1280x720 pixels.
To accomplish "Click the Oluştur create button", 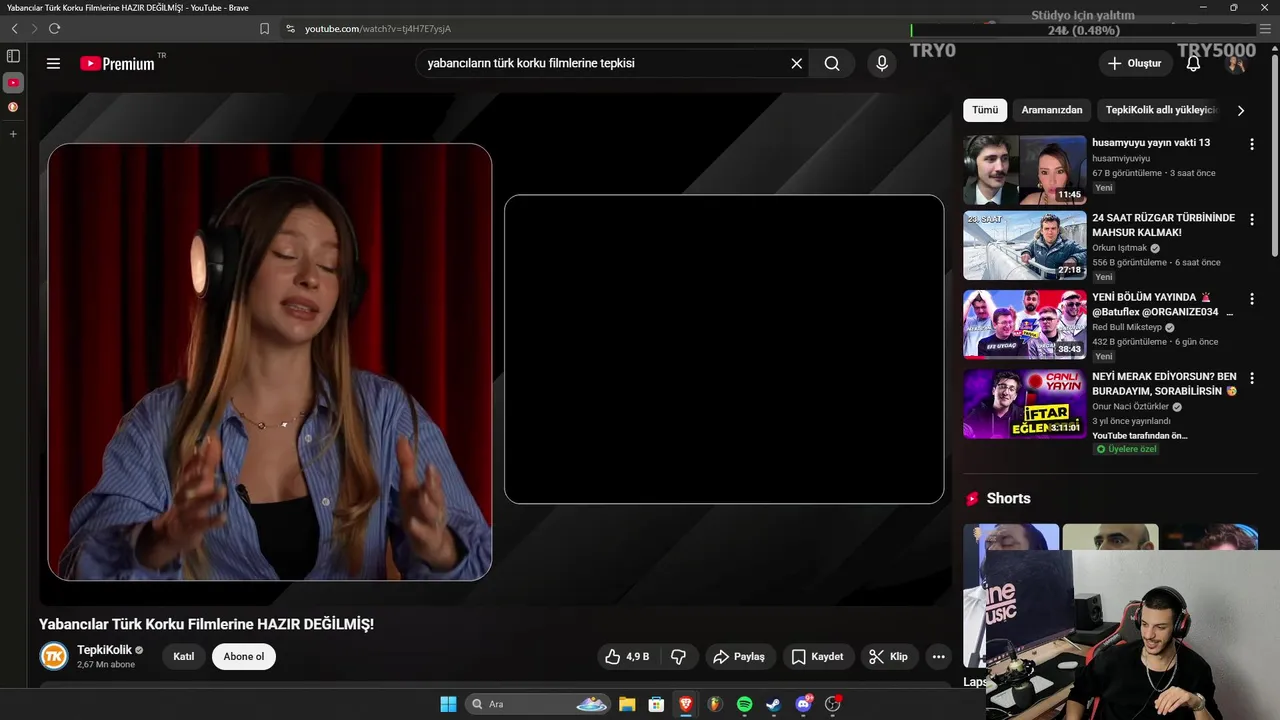I will (1134, 63).
